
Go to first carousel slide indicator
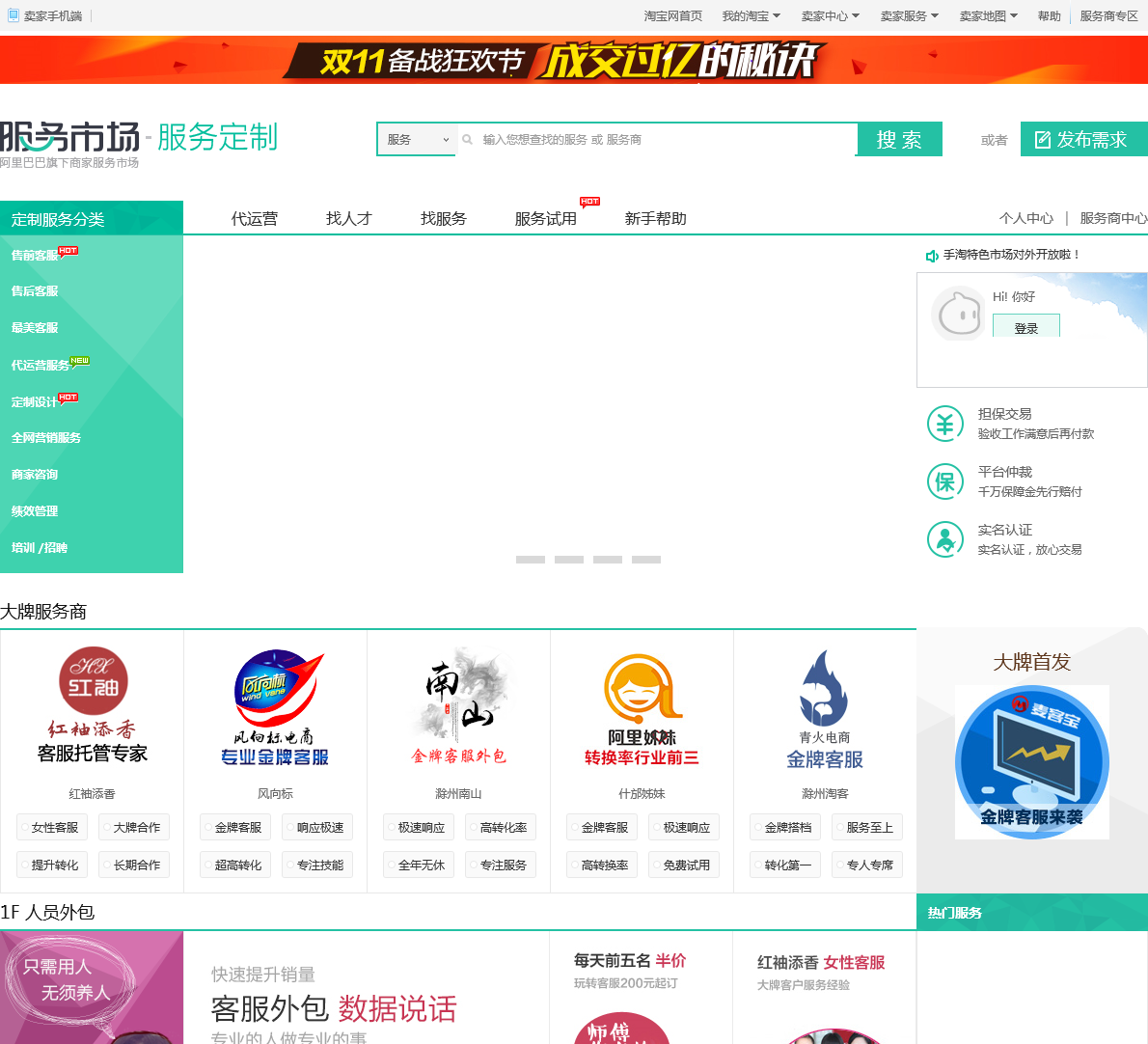531,560
